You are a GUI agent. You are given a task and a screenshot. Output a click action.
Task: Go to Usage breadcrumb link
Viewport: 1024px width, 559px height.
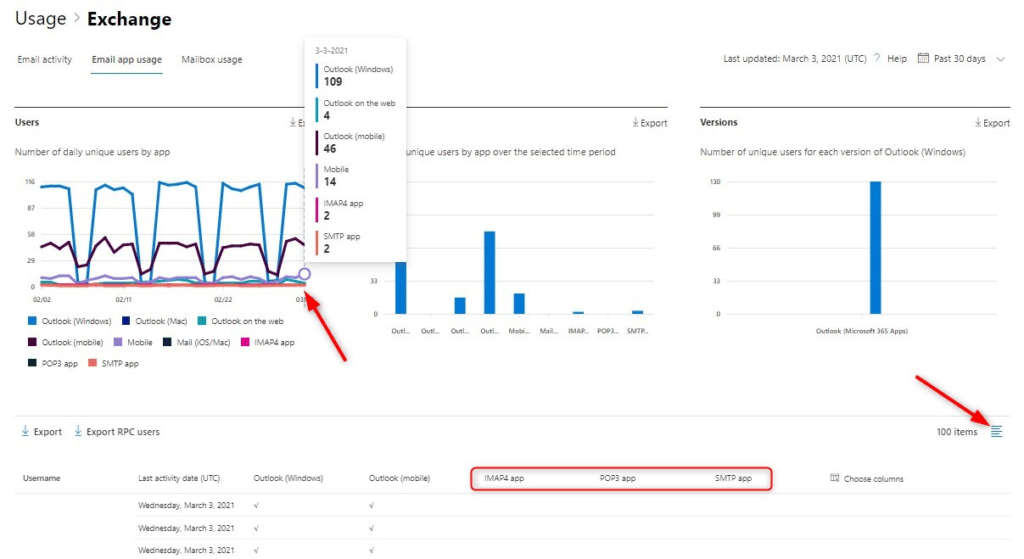(40, 18)
